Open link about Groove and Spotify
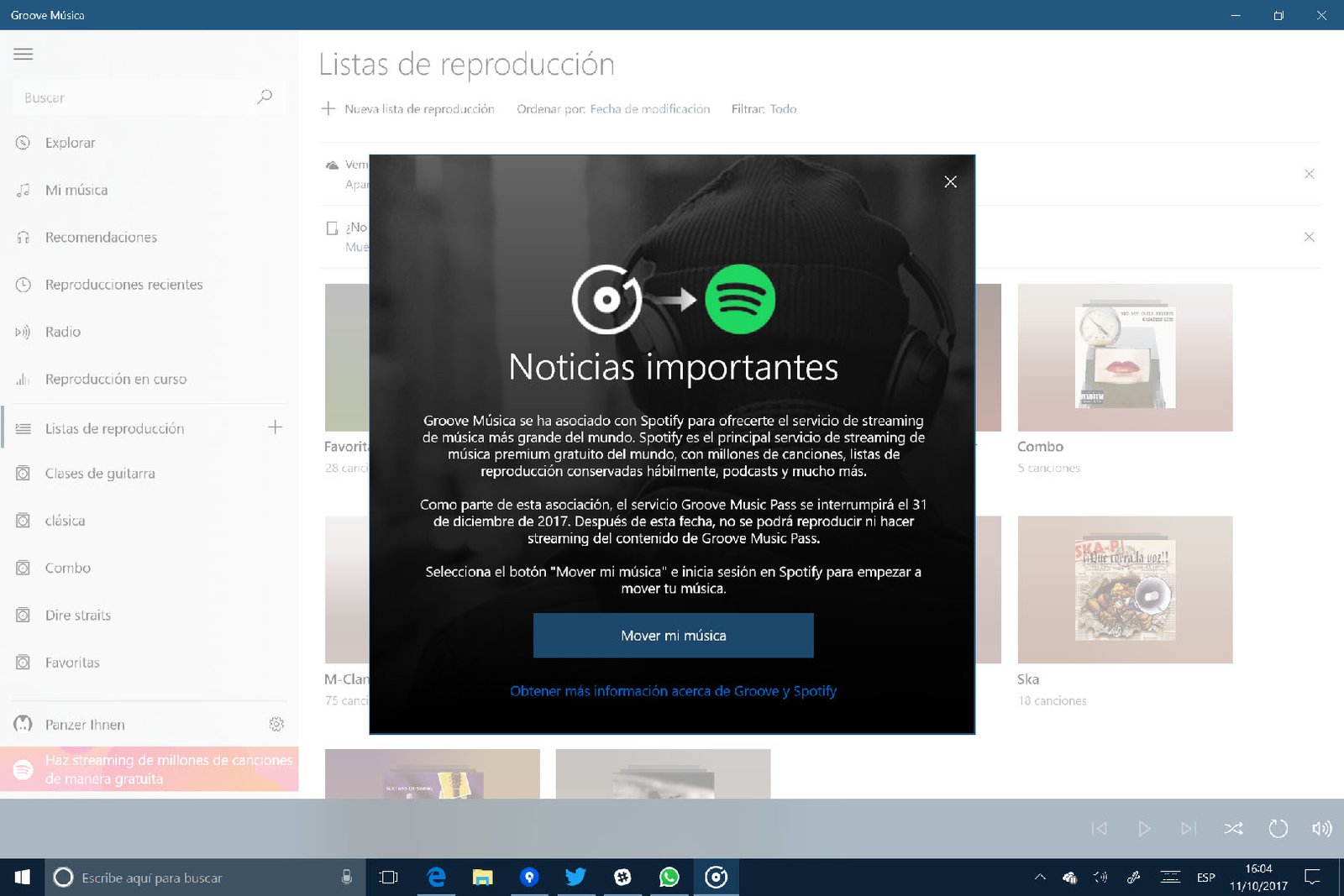This screenshot has width=1344, height=896. pos(673,691)
